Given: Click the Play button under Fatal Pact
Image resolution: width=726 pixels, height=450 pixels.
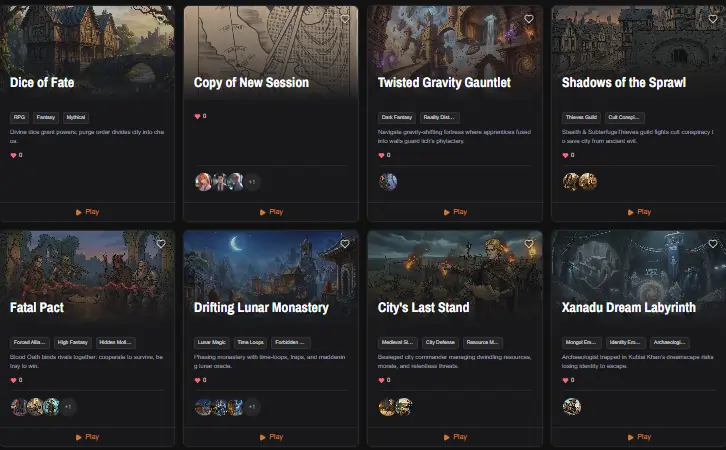Looking at the screenshot, I should click(x=87, y=437).
